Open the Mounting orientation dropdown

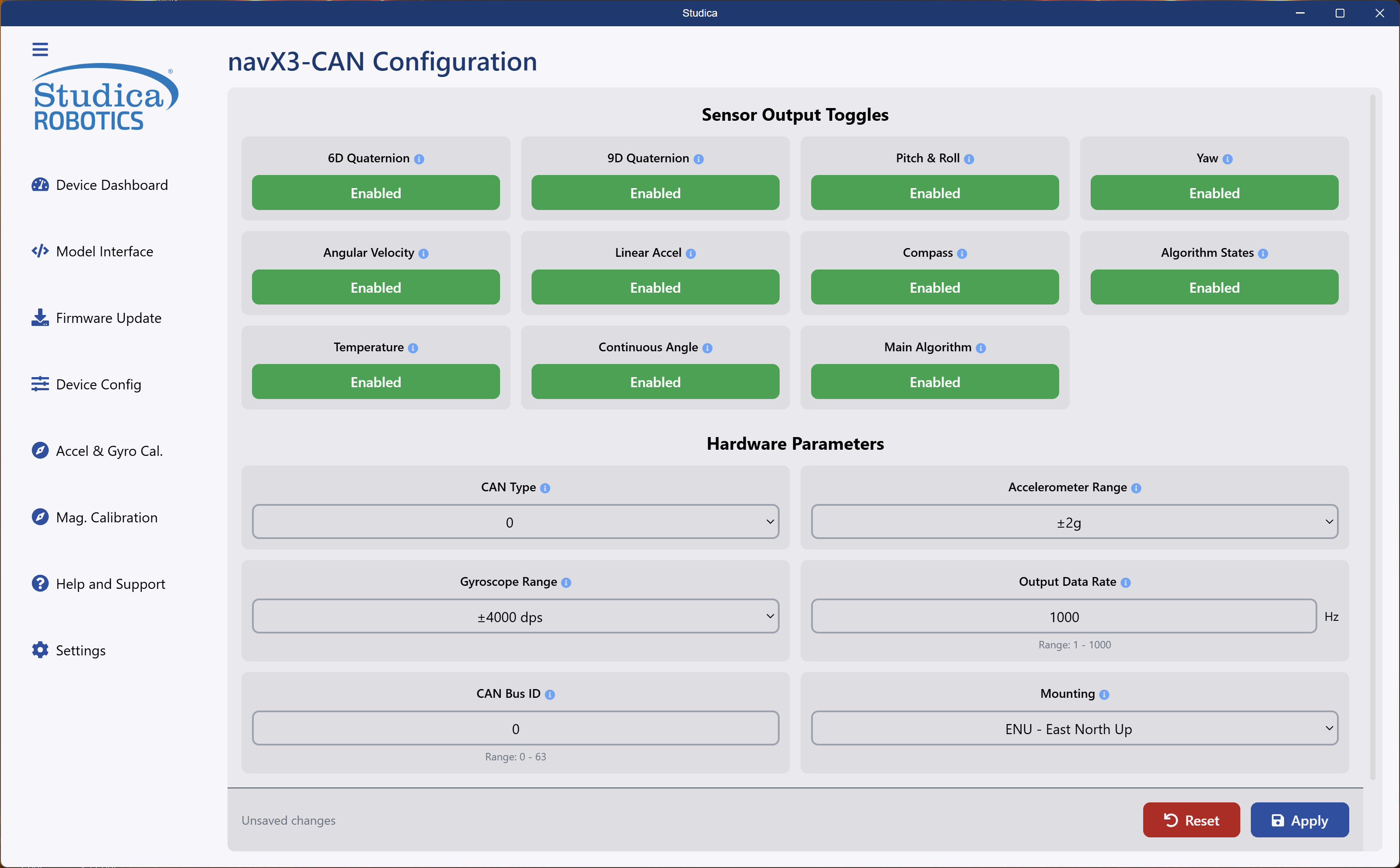pos(1074,728)
